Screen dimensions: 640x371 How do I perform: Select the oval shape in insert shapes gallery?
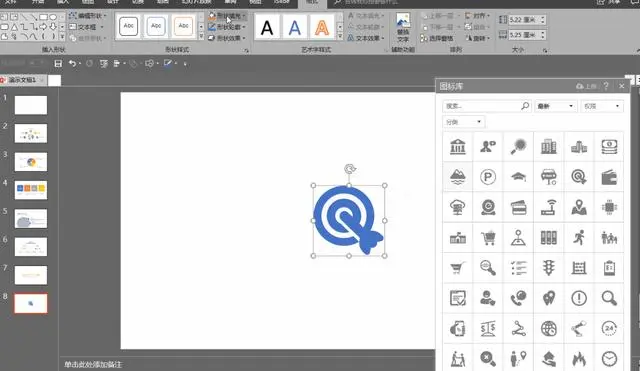(53, 17)
